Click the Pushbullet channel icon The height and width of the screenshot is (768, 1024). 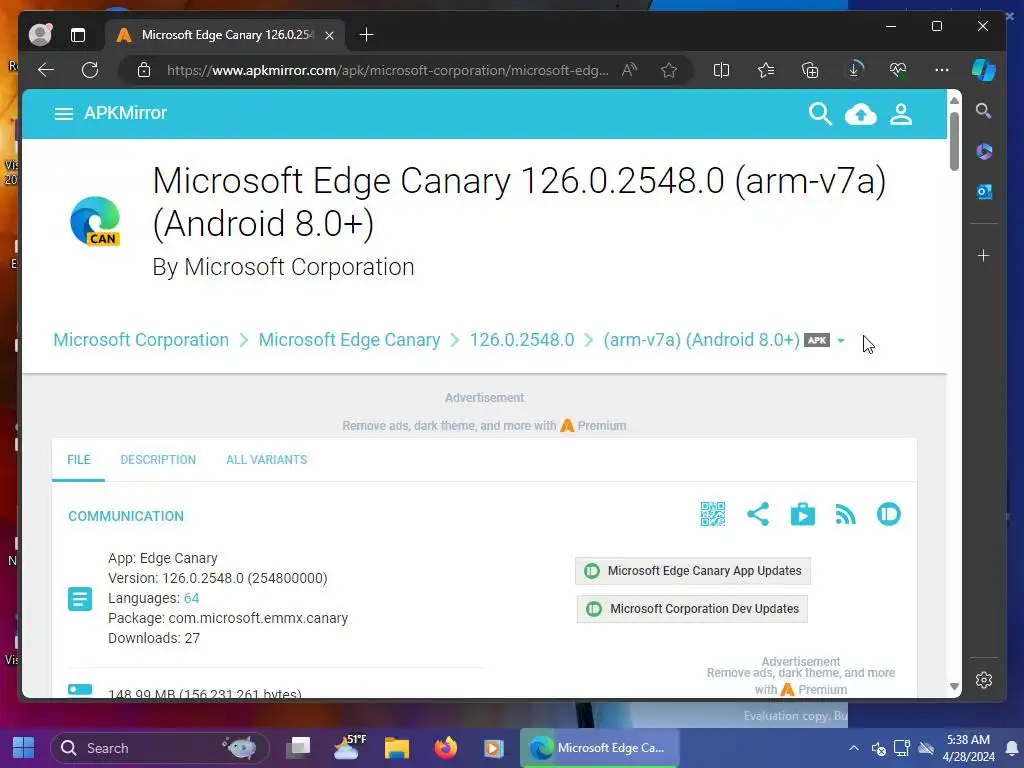(x=889, y=514)
